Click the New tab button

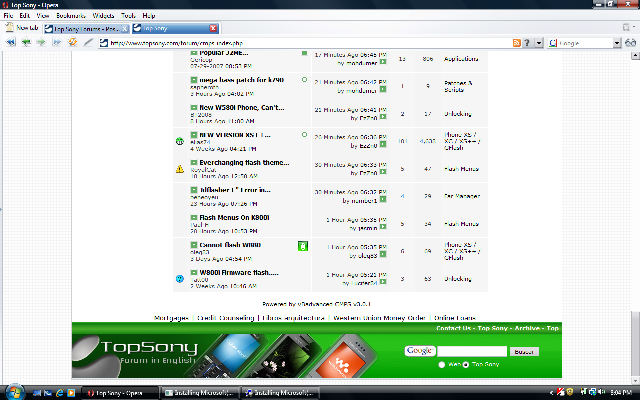click(22, 28)
